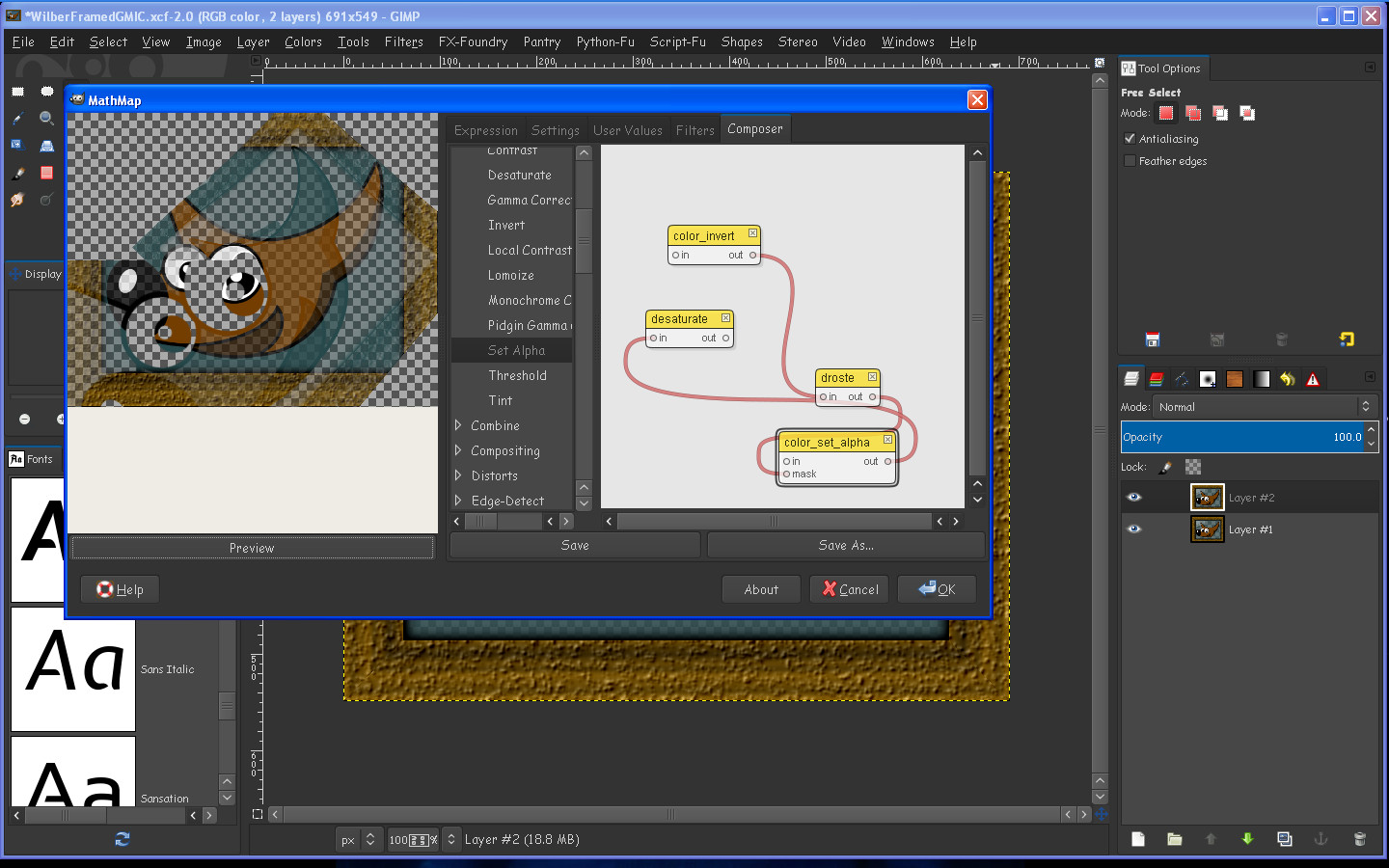This screenshot has width=1389, height=868.
Task: Close the color_invert node in Composer
Action: tap(753, 233)
